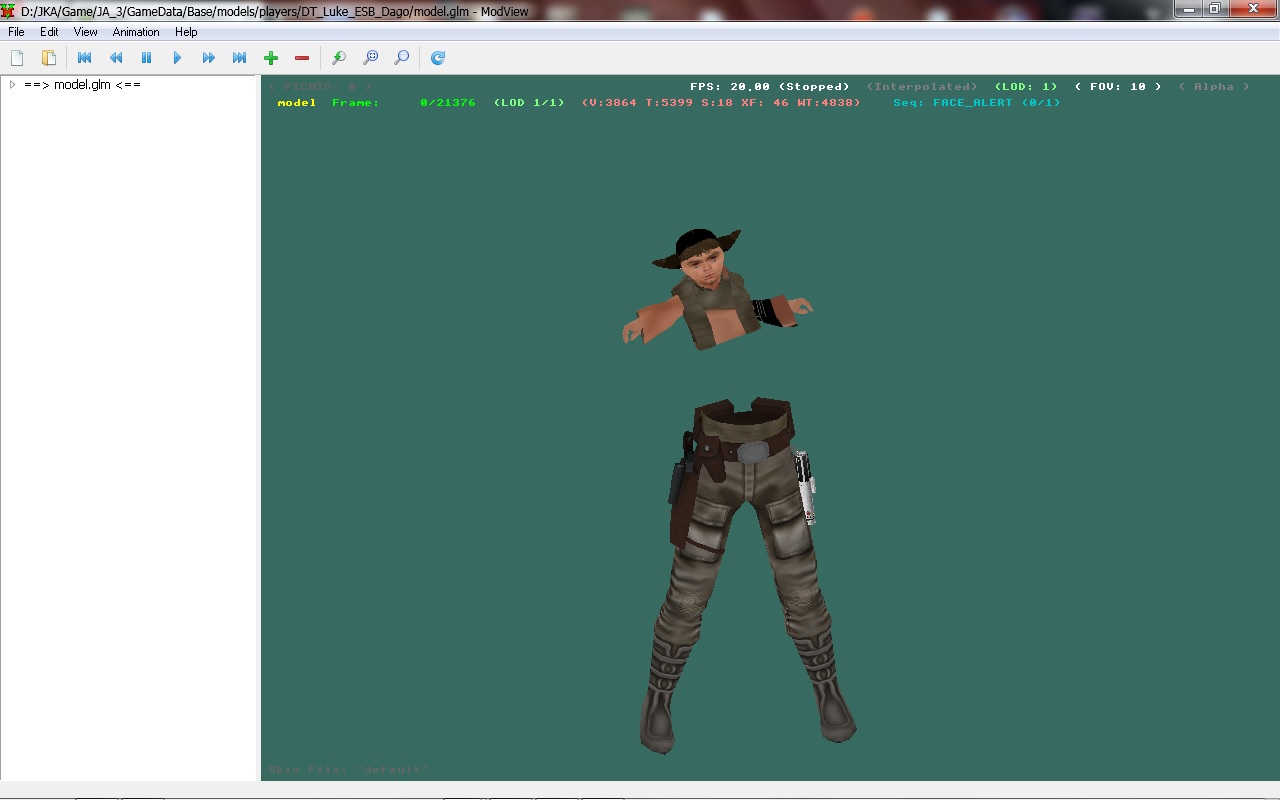Open the View menu
The height and width of the screenshot is (800, 1280).
coord(86,32)
